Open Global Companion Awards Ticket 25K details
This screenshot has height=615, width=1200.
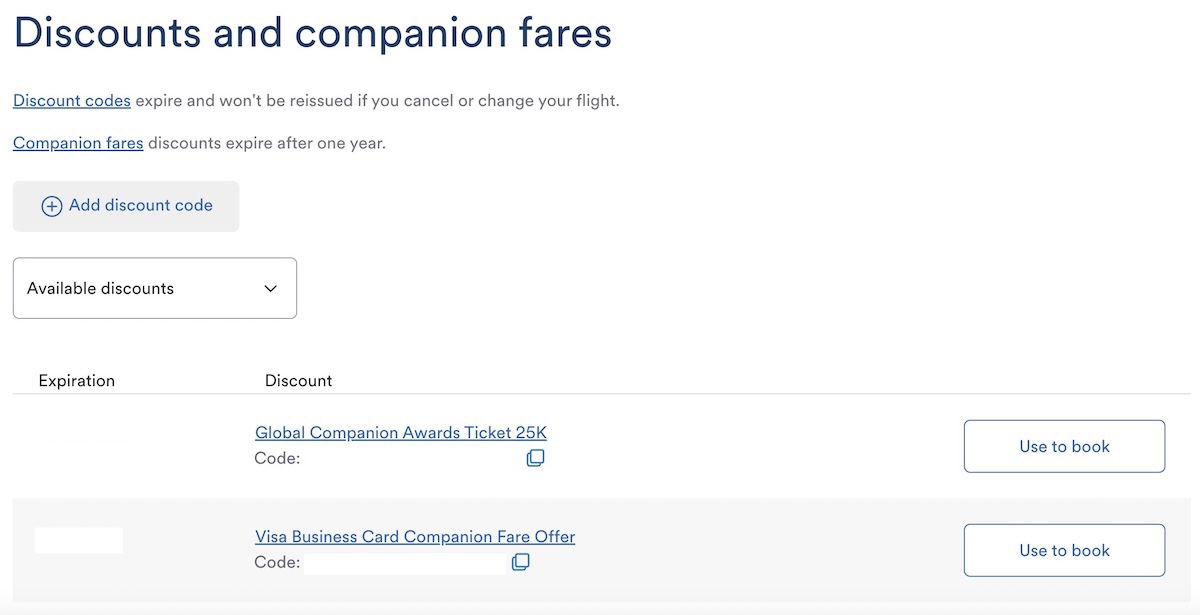[401, 433]
